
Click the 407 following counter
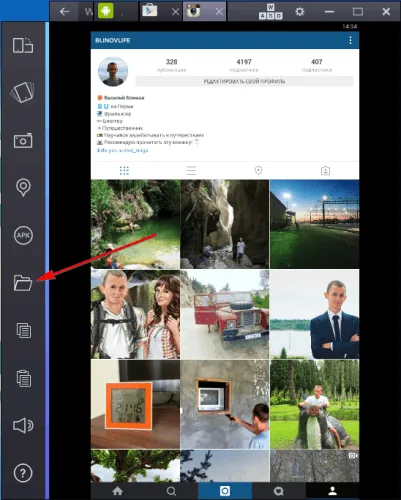(317, 65)
